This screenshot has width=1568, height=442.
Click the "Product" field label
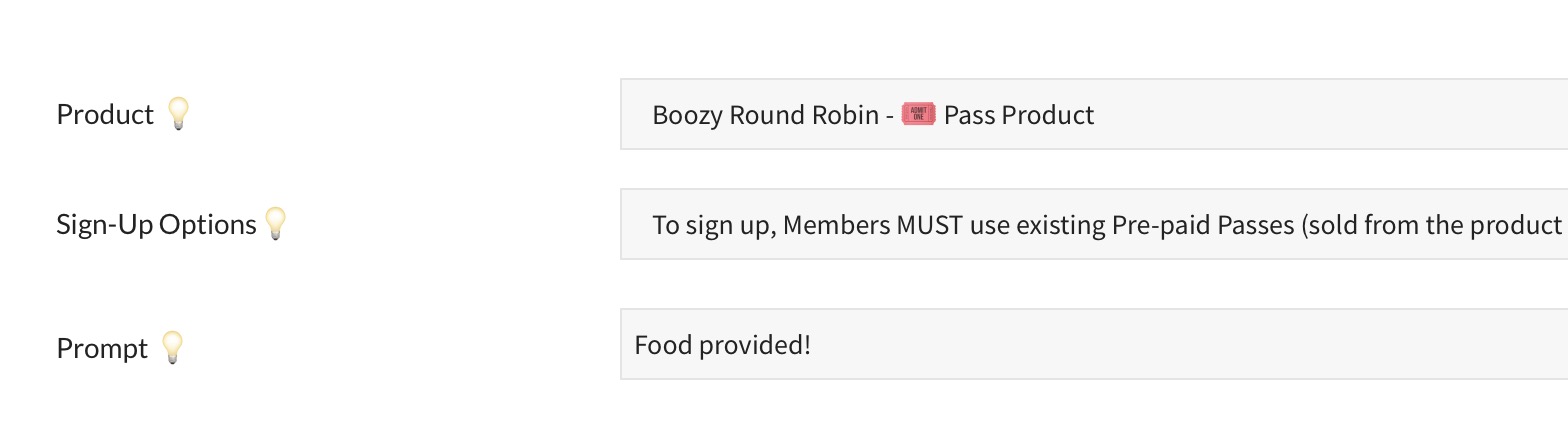(x=105, y=114)
